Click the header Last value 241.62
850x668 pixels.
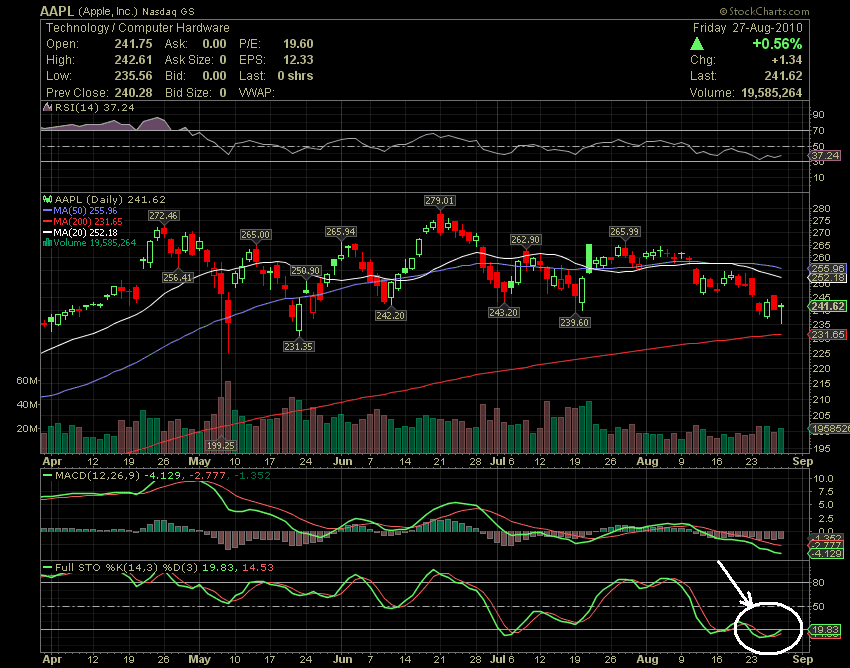(784, 76)
